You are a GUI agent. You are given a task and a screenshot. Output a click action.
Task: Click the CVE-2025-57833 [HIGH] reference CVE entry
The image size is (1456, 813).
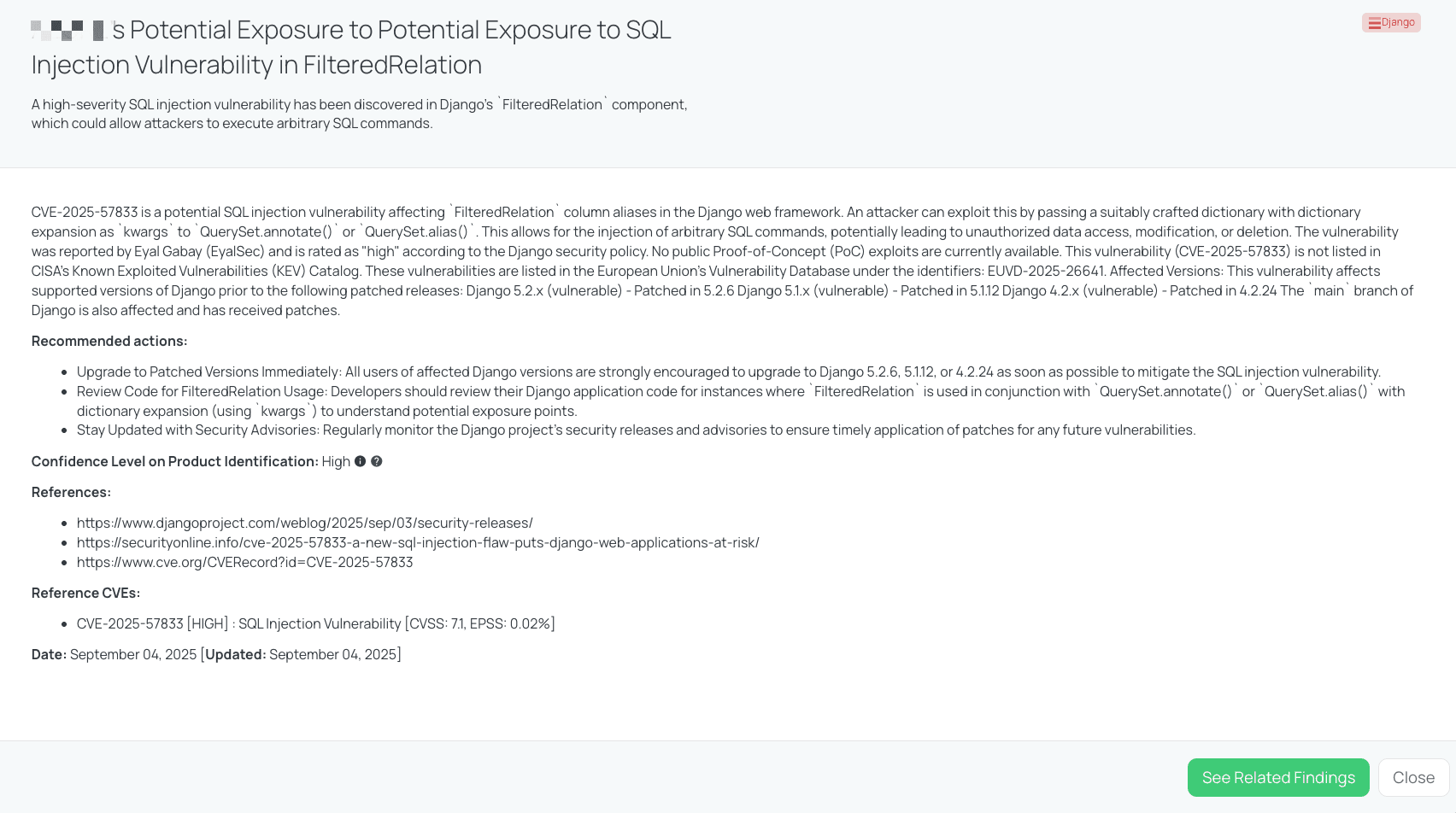315,623
